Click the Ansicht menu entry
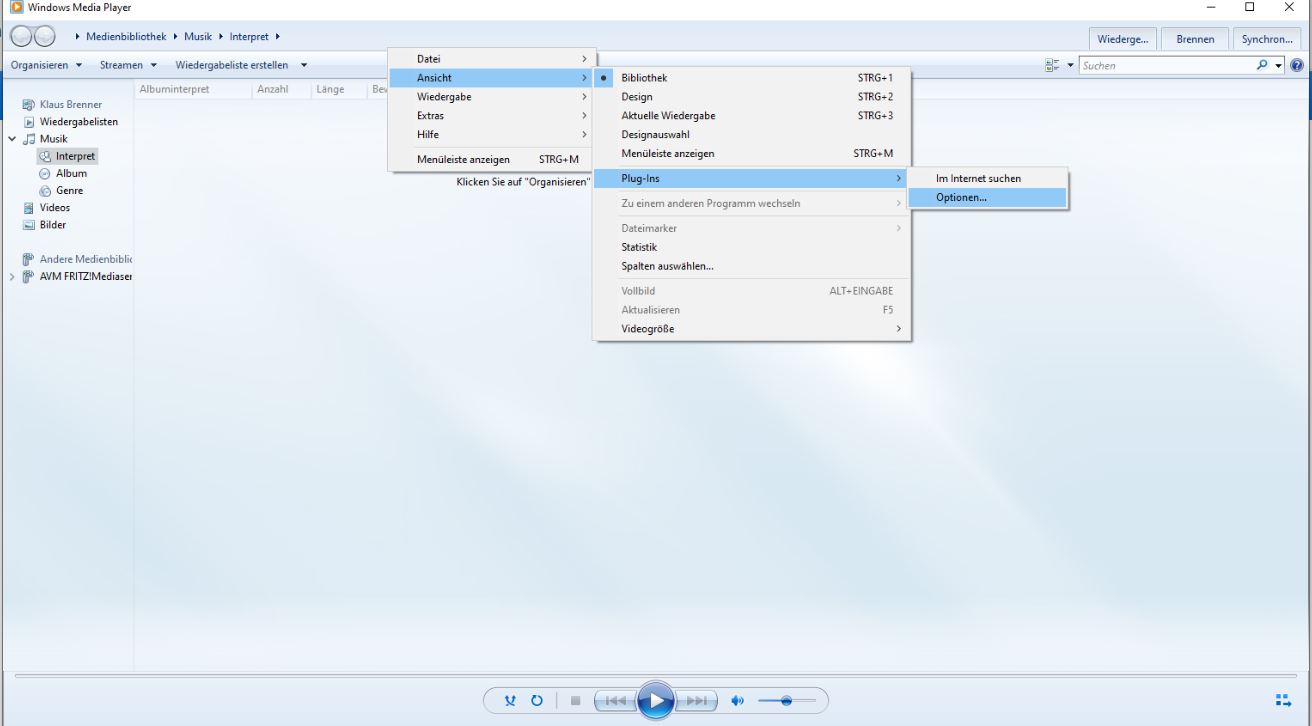 (x=492, y=78)
